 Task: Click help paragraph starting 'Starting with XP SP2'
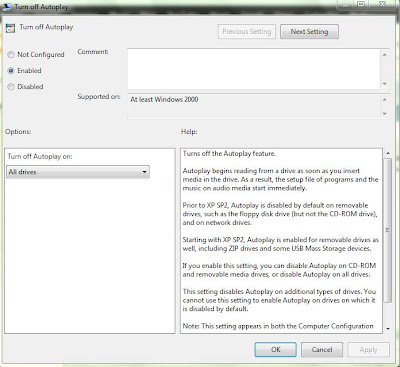(281, 244)
